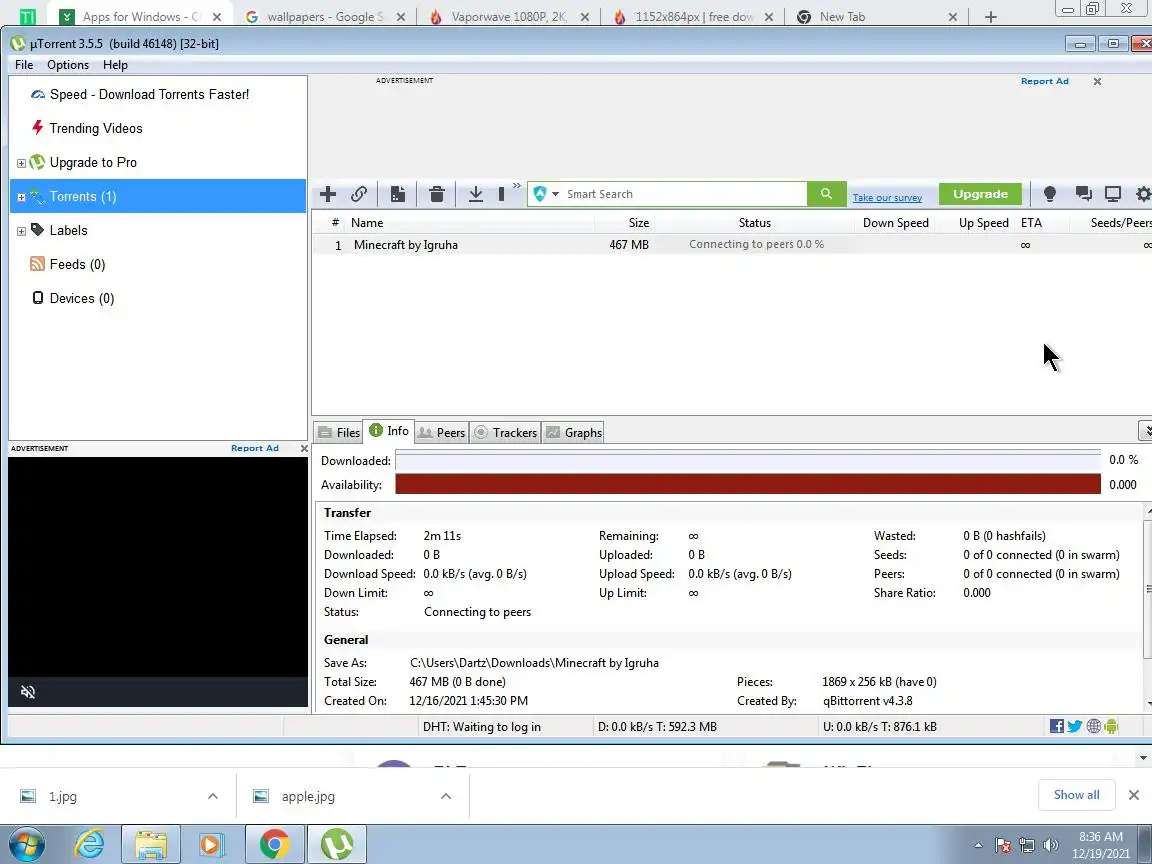The height and width of the screenshot is (864, 1152).
Task: Click the green search magnifier button
Action: [x=827, y=194]
